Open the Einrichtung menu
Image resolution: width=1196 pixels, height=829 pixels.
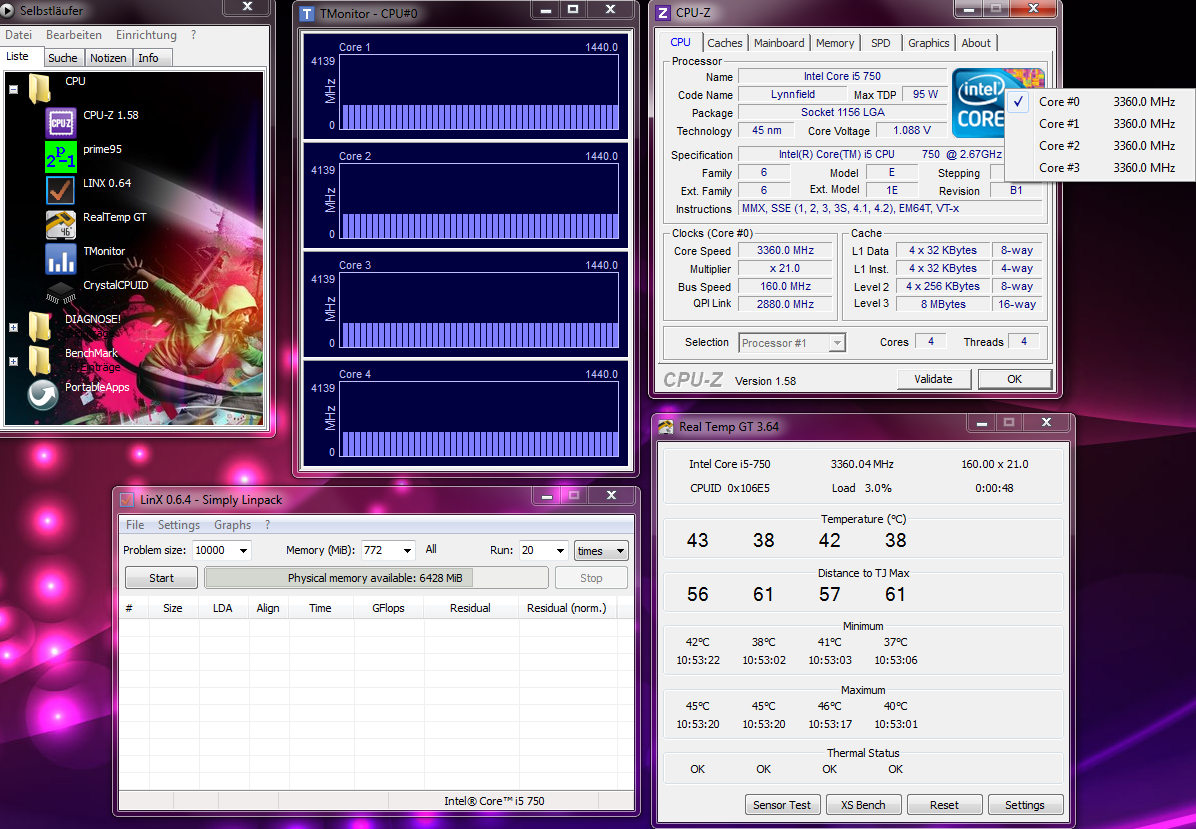tap(146, 35)
